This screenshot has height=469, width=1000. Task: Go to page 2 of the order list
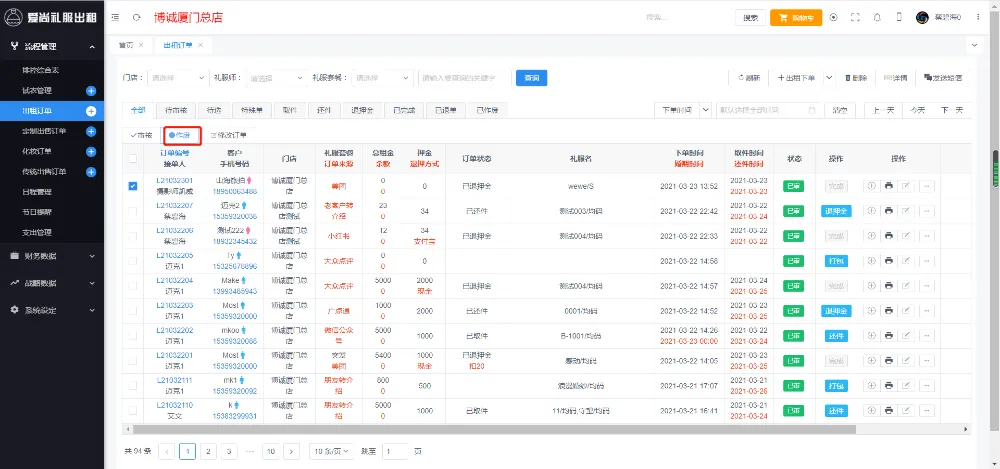[208, 451]
